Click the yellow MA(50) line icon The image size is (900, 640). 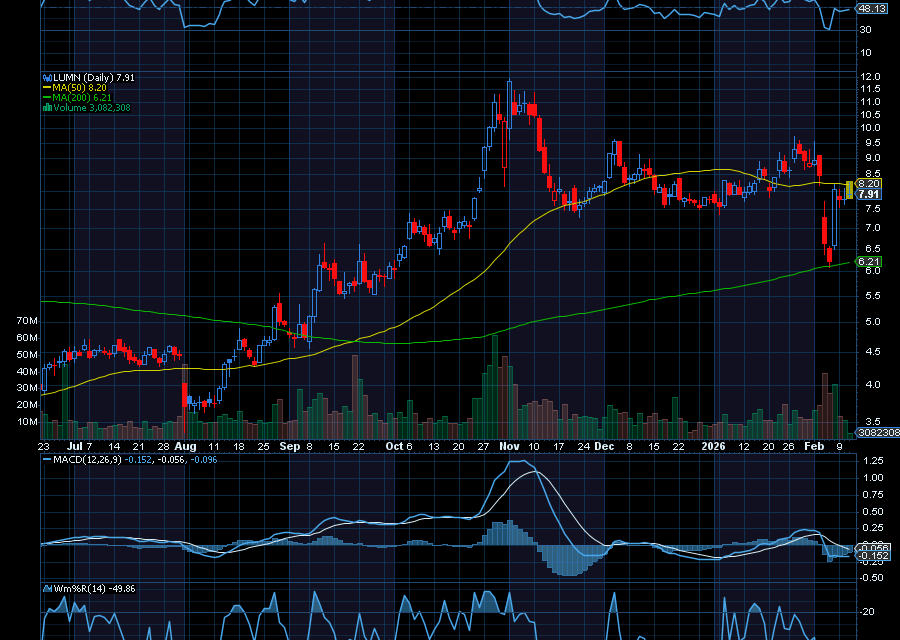pyautogui.click(x=47, y=87)
